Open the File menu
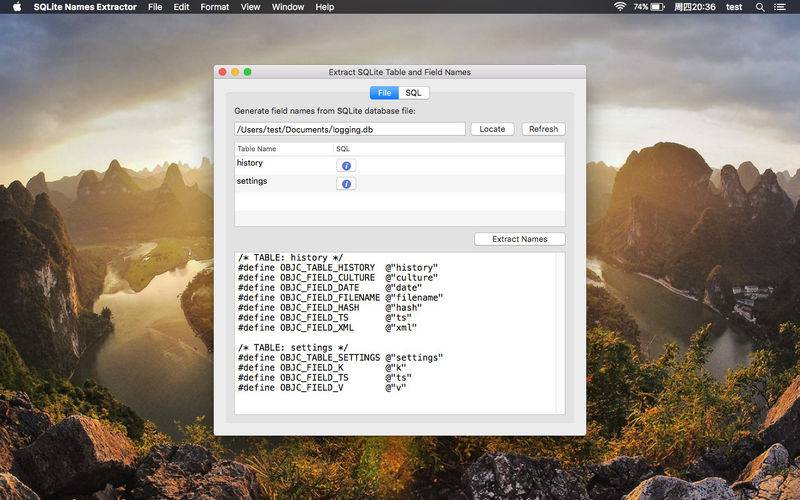The image size is (800, 500). pyautogui.click(x=155, y=7)
